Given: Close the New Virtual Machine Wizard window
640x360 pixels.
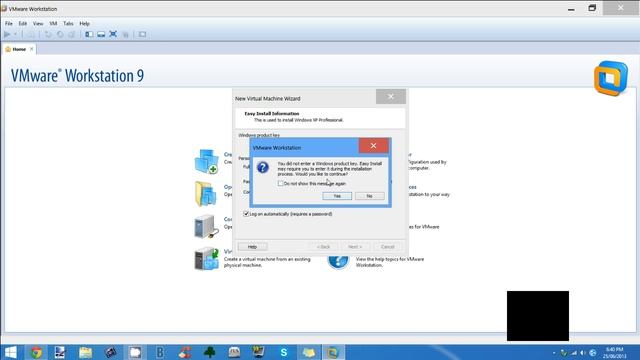Looking at the screenshot, I should 391,97.
